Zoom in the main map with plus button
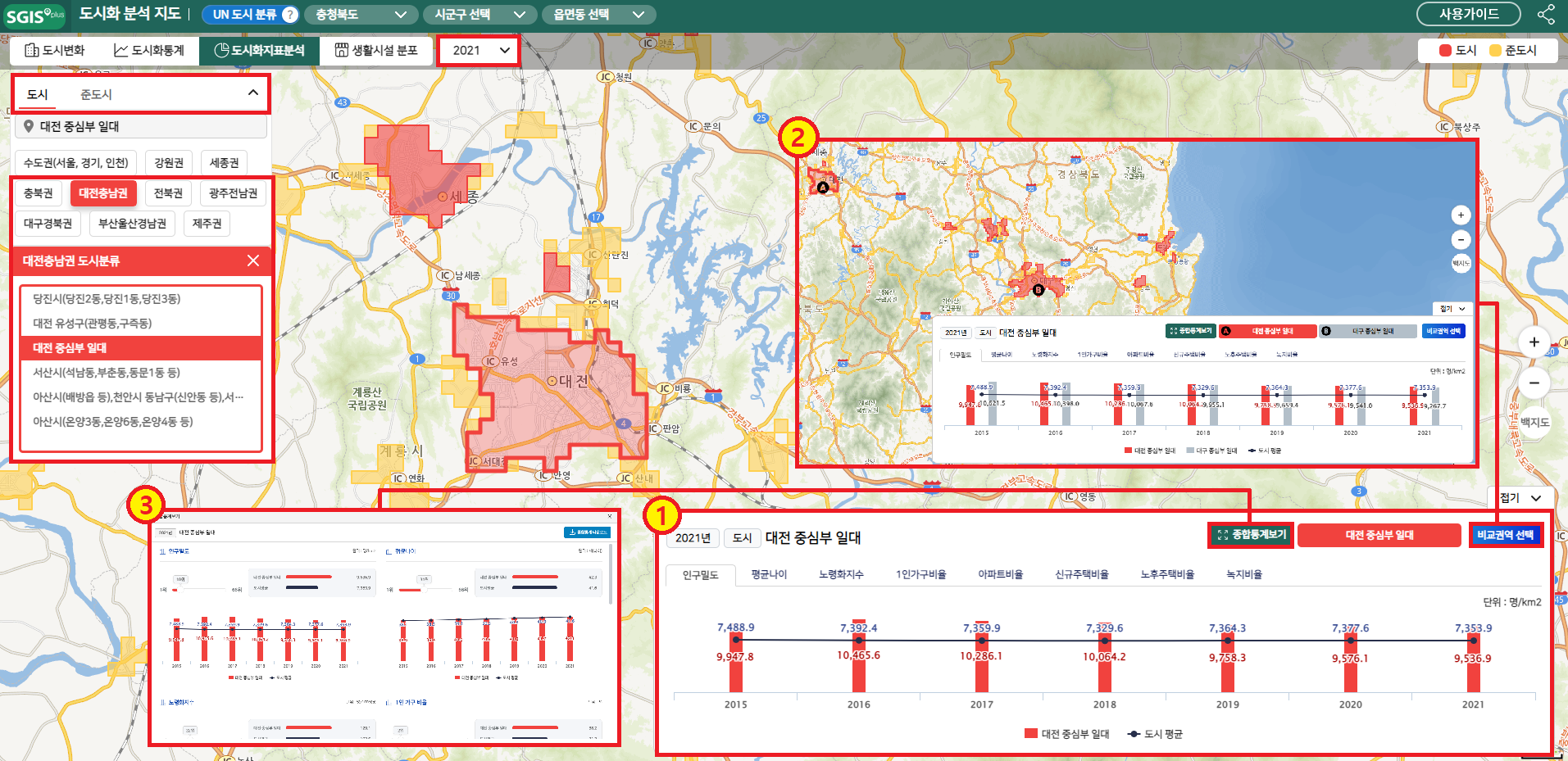1568x761 pixels. pyautogui.click(x=1534, y=342)
